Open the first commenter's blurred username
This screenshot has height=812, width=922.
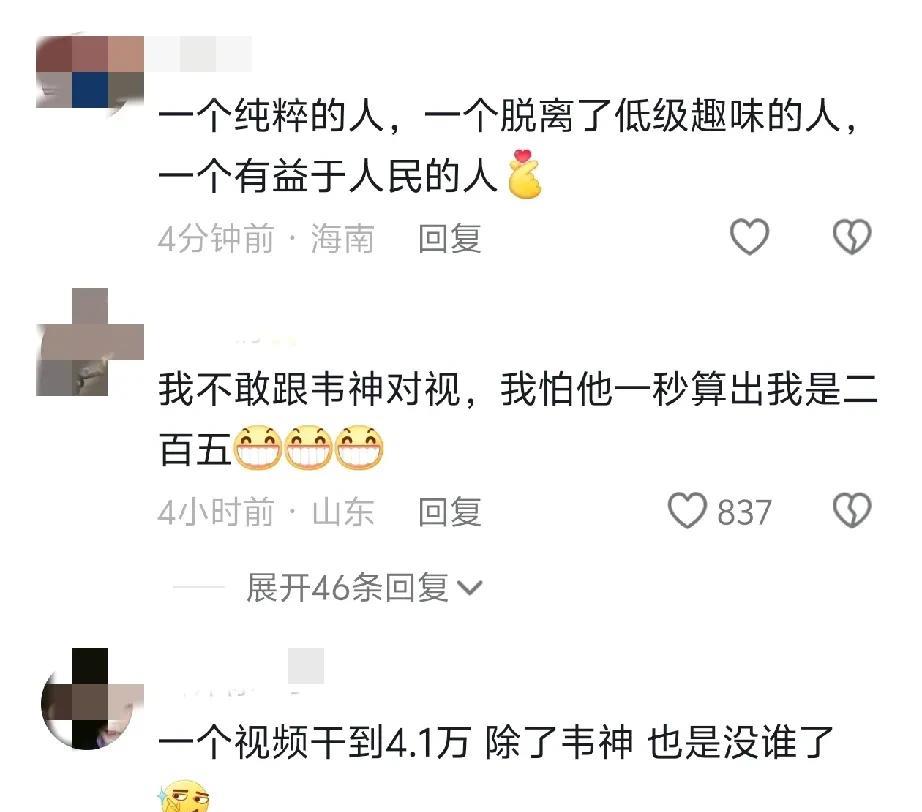click(x=198, y=54)
